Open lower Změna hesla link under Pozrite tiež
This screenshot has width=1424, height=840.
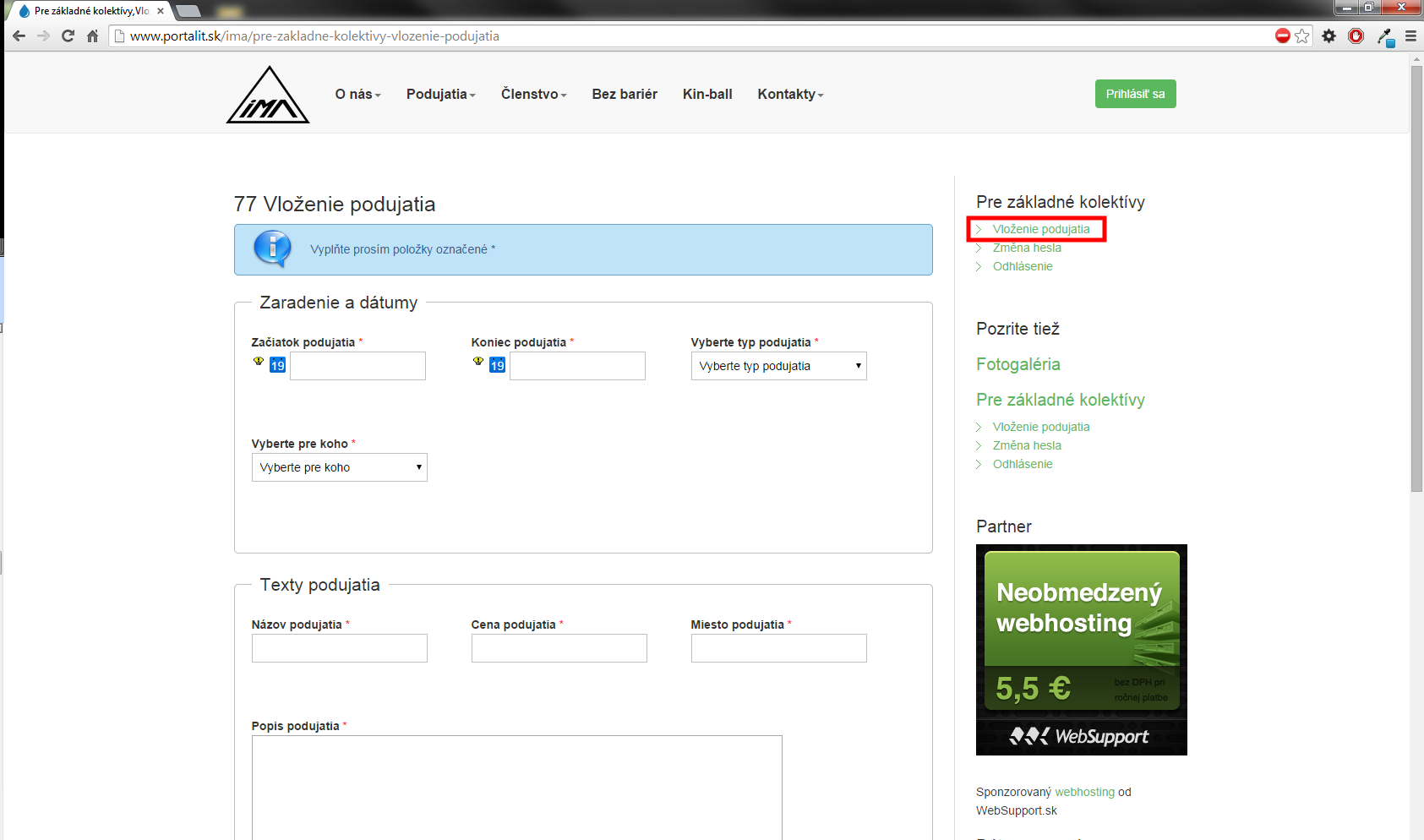point(1027,445)
